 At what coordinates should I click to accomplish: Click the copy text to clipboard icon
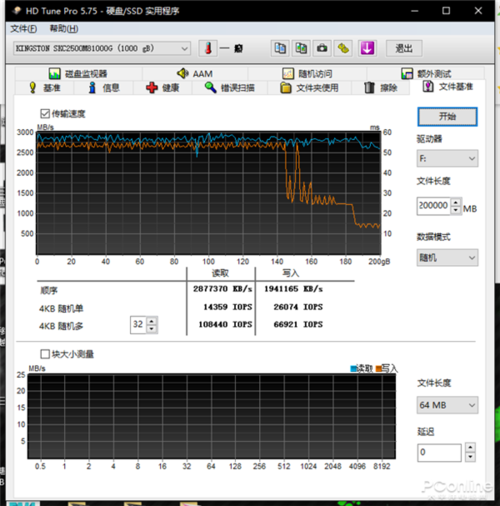(280, 49)
